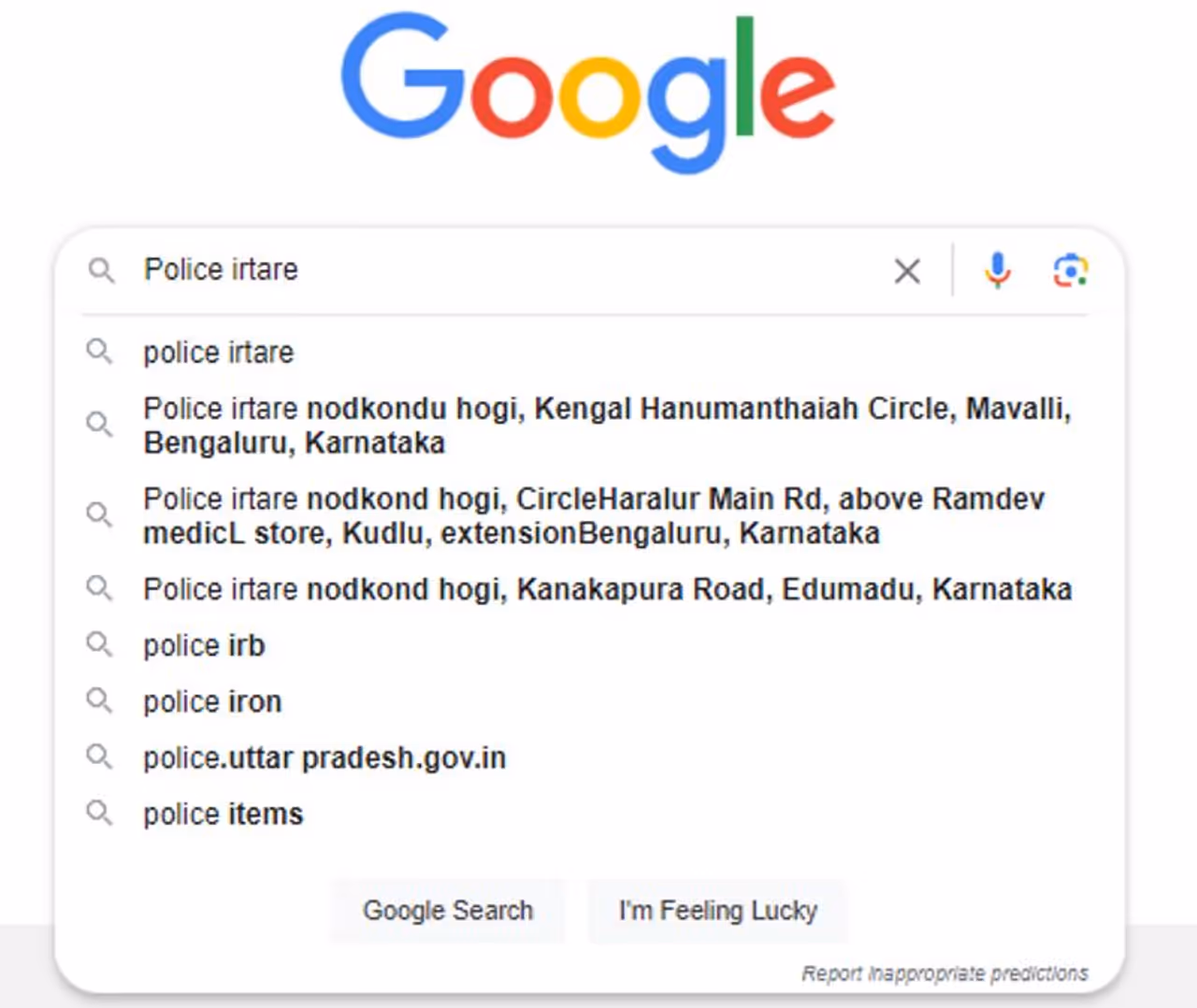Image resolution: width=1197 pixels, height=1008 pixels.
Task: Select suggestion mentioning Ramdev medicL store
Action: click(593, 515)
